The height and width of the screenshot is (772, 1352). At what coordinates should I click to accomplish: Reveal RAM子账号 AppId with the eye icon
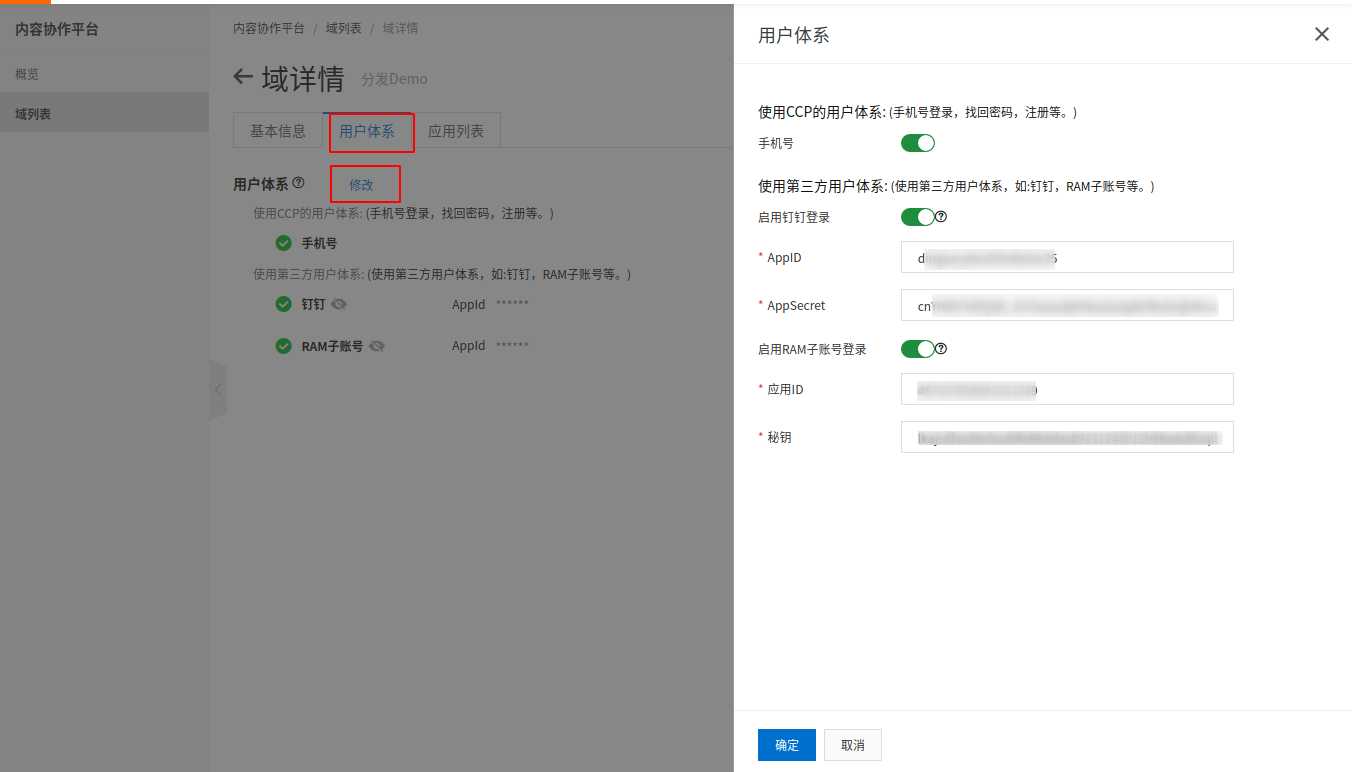pyautogui.click(x=377, y=346)
